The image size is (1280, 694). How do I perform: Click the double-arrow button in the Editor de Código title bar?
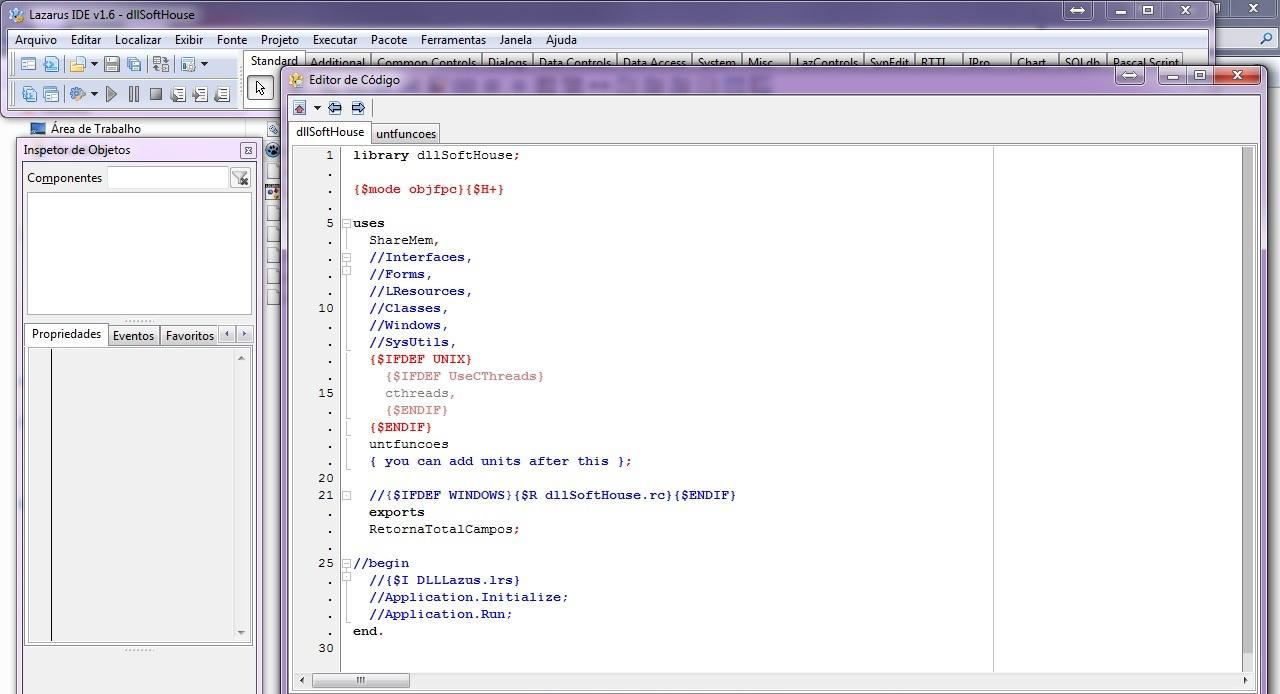point(1129,76)
